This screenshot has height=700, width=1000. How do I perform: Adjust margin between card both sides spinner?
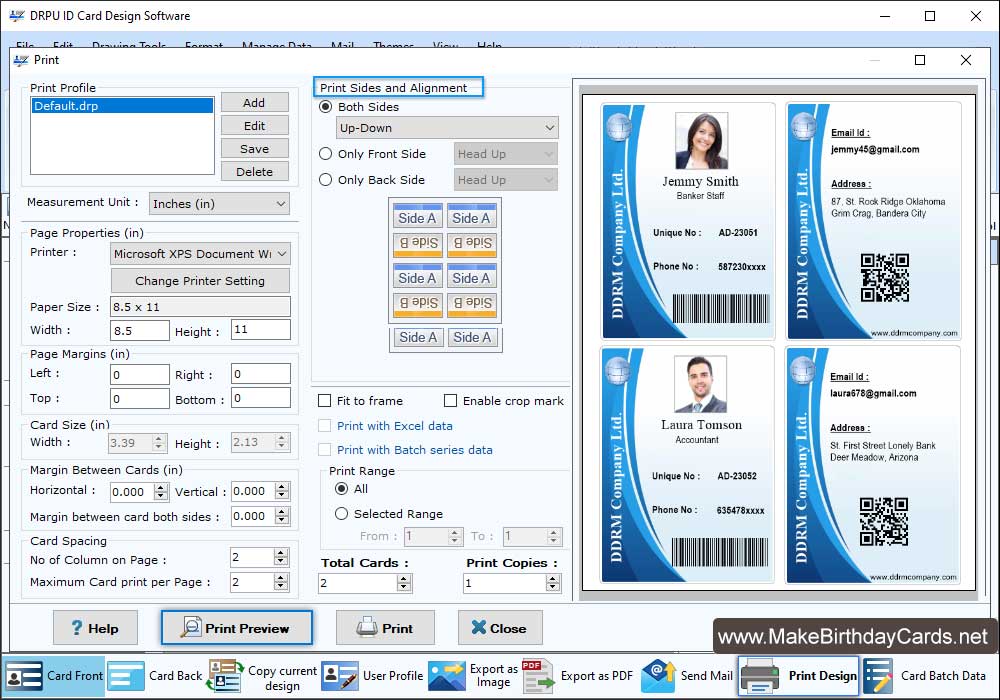pos(282,516)
